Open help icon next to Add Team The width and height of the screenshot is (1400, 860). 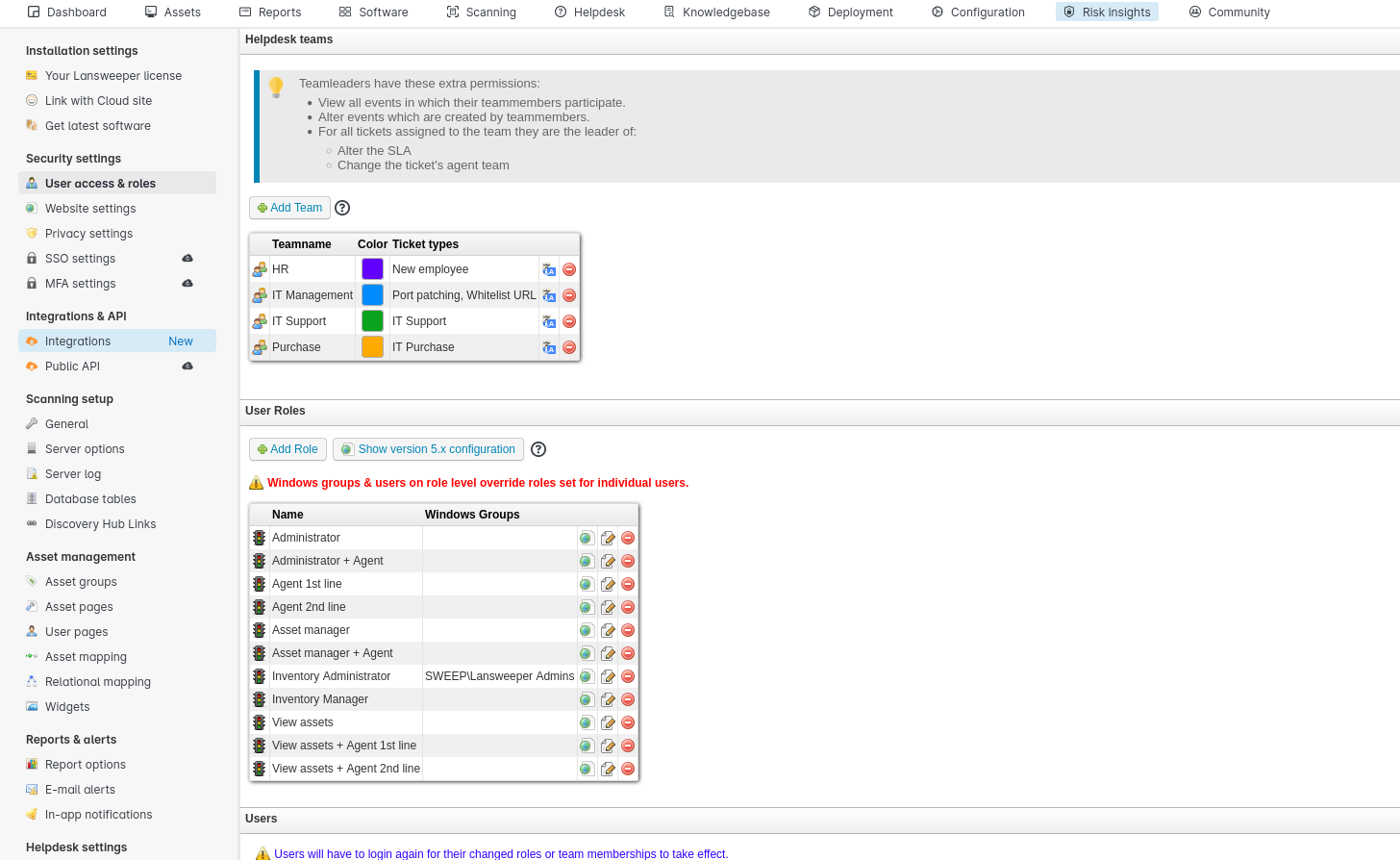coord(342,208)
